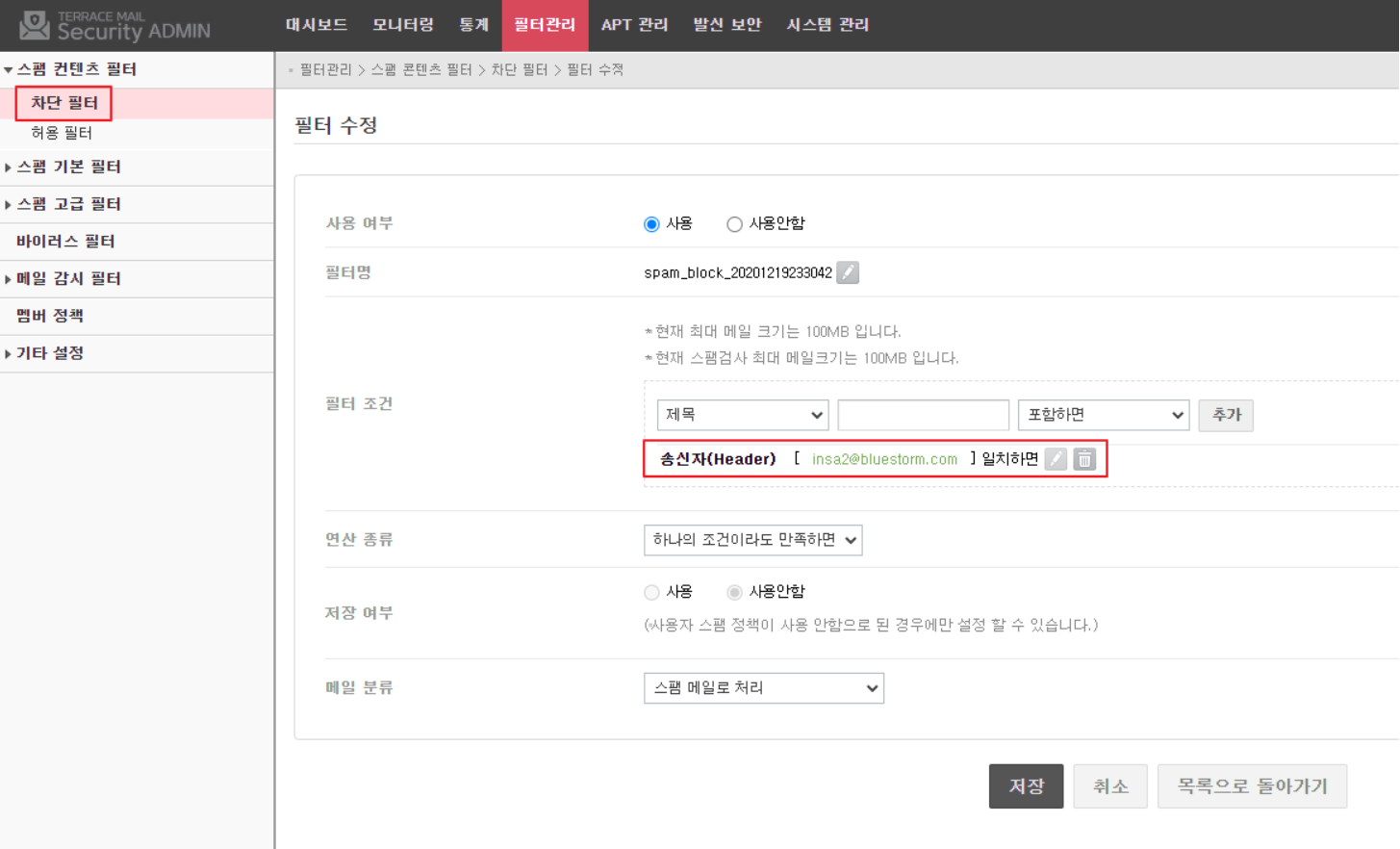Select the 사용안함 radio for 사용 여부
Image resolution: width=1400 pixels, height=849 pixels.
(734, 224)
